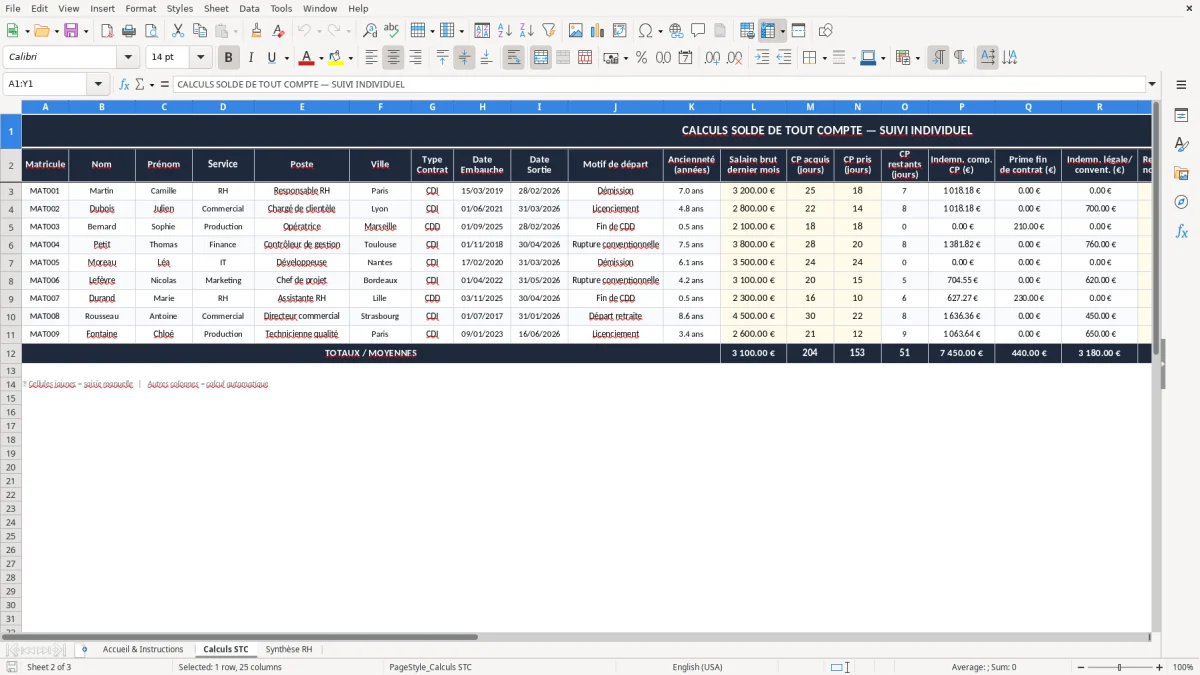
Task: Sort descending with the Z-A icon
Action: 527,31
